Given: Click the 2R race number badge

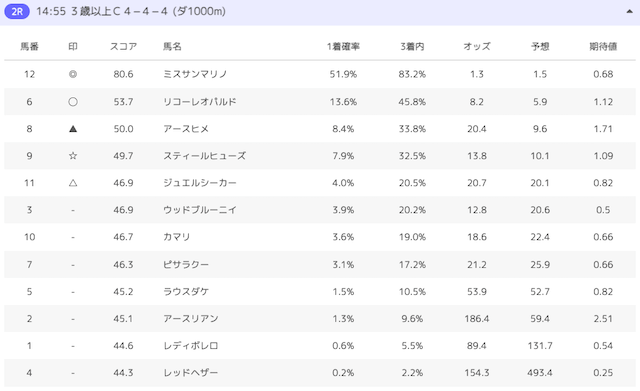Looking at the screenshot, I should (17, 11).
